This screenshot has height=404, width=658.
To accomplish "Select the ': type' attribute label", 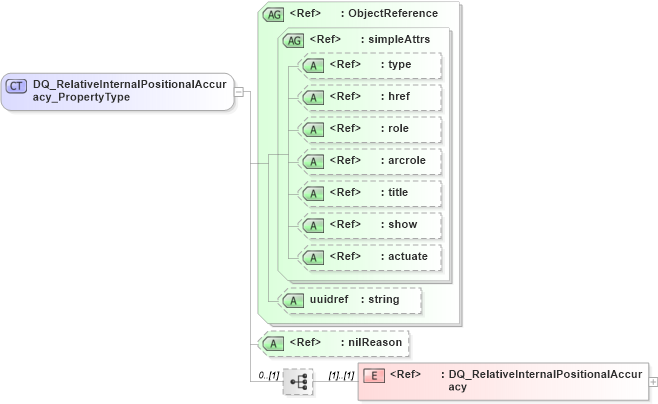I will 396,65.
